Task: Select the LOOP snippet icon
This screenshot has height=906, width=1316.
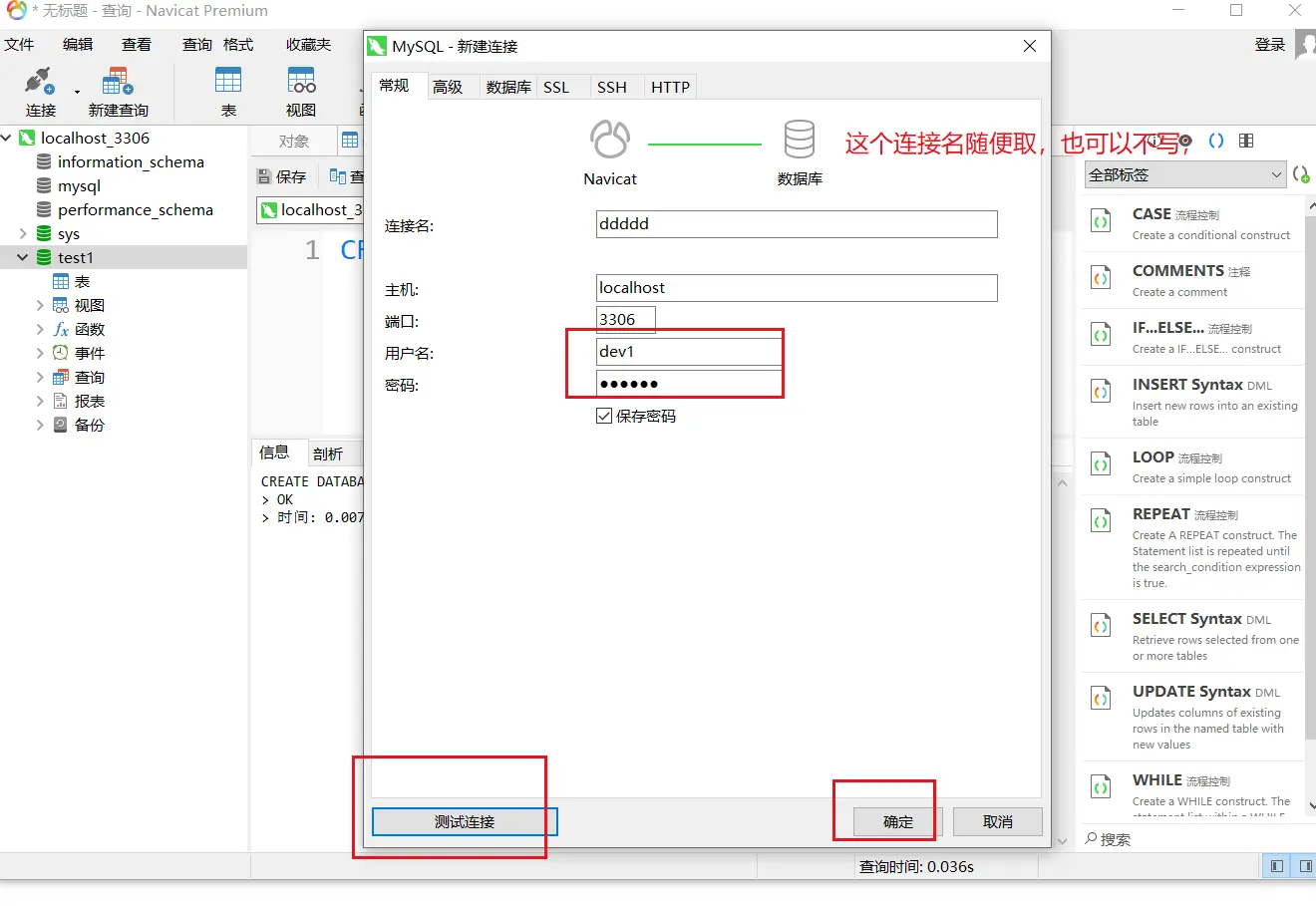Action: 1101,465
